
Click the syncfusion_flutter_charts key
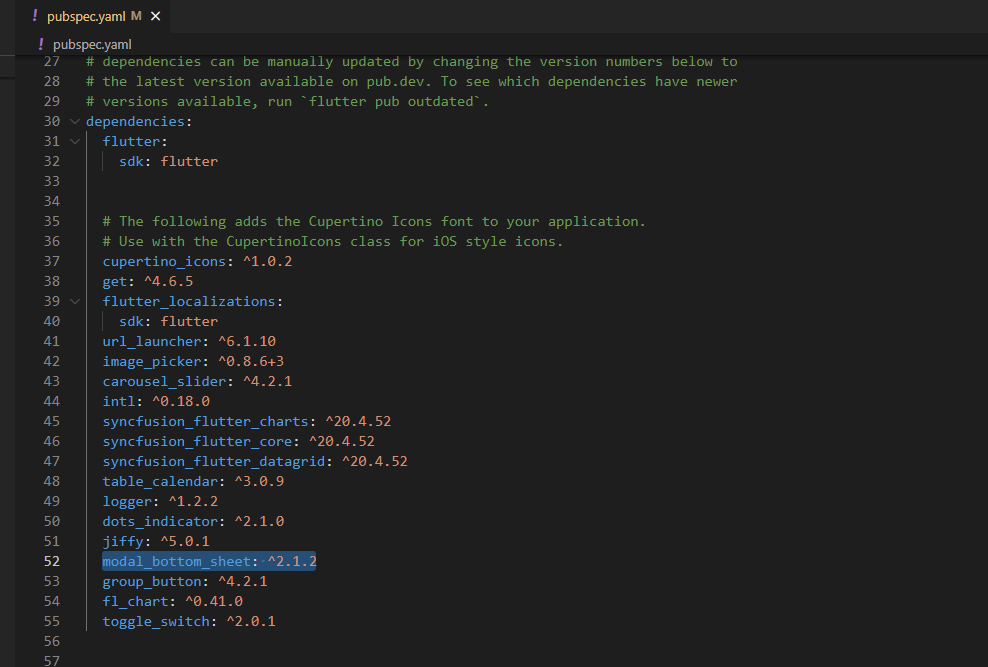pos(205,421)
